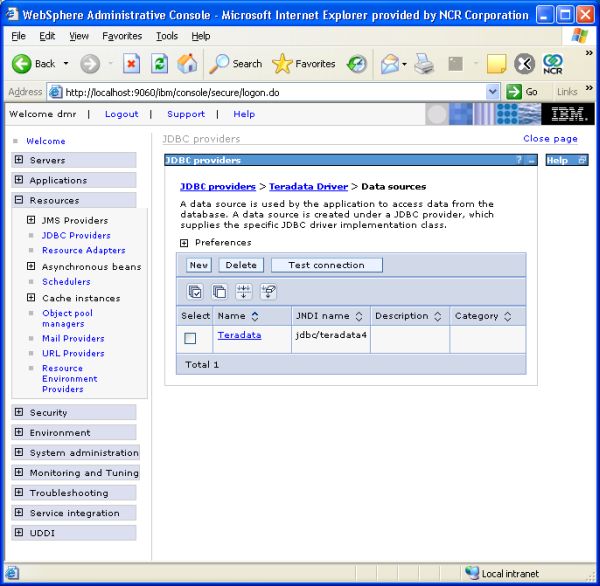Screen dimensions: 600x586
Task: Click the Print icon in toolbar
Action: [424, 64]
